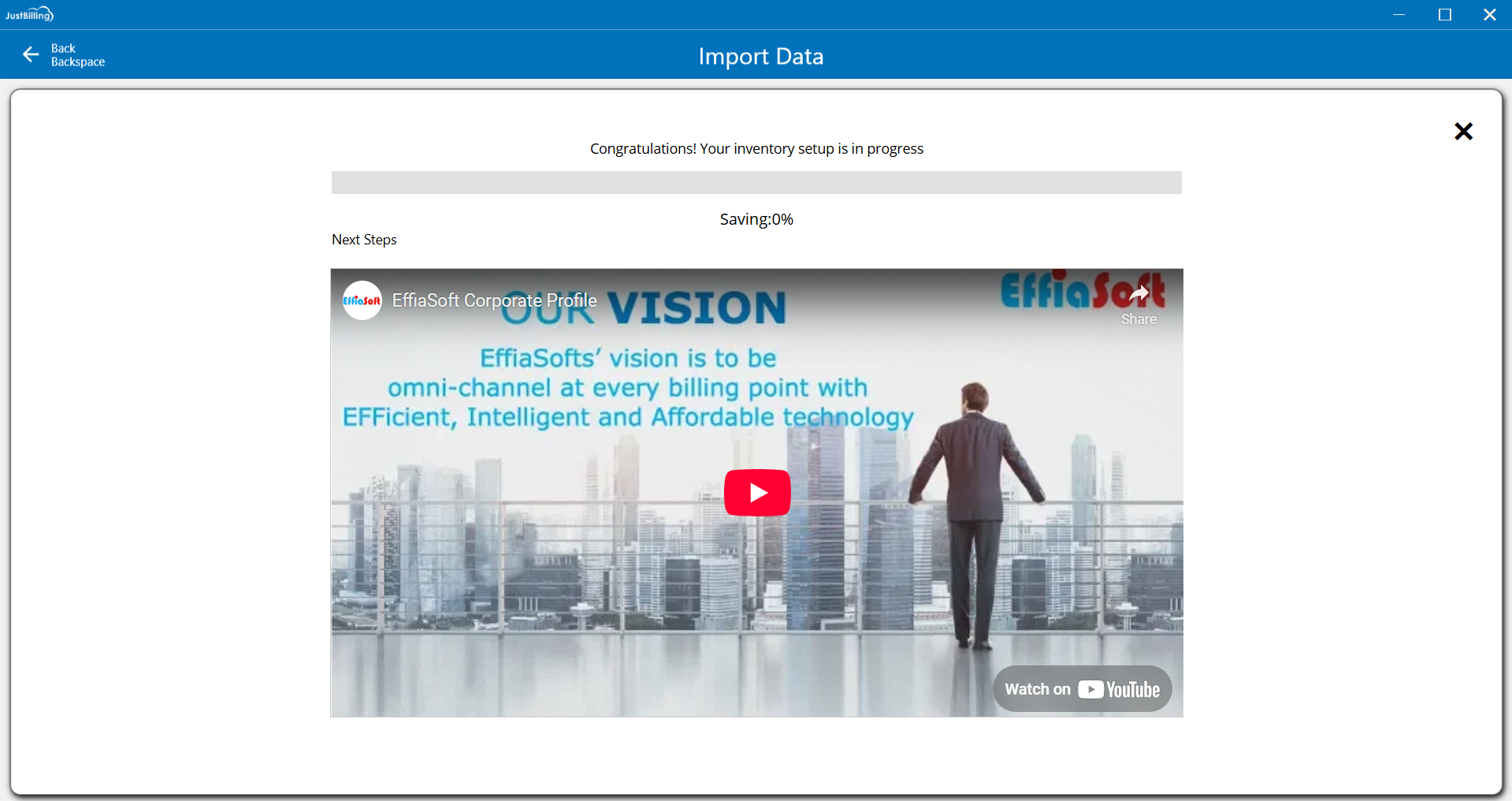Click the Watch on text in video
The height and width of the screenshot is (801, 1512).
[1037, 689]
